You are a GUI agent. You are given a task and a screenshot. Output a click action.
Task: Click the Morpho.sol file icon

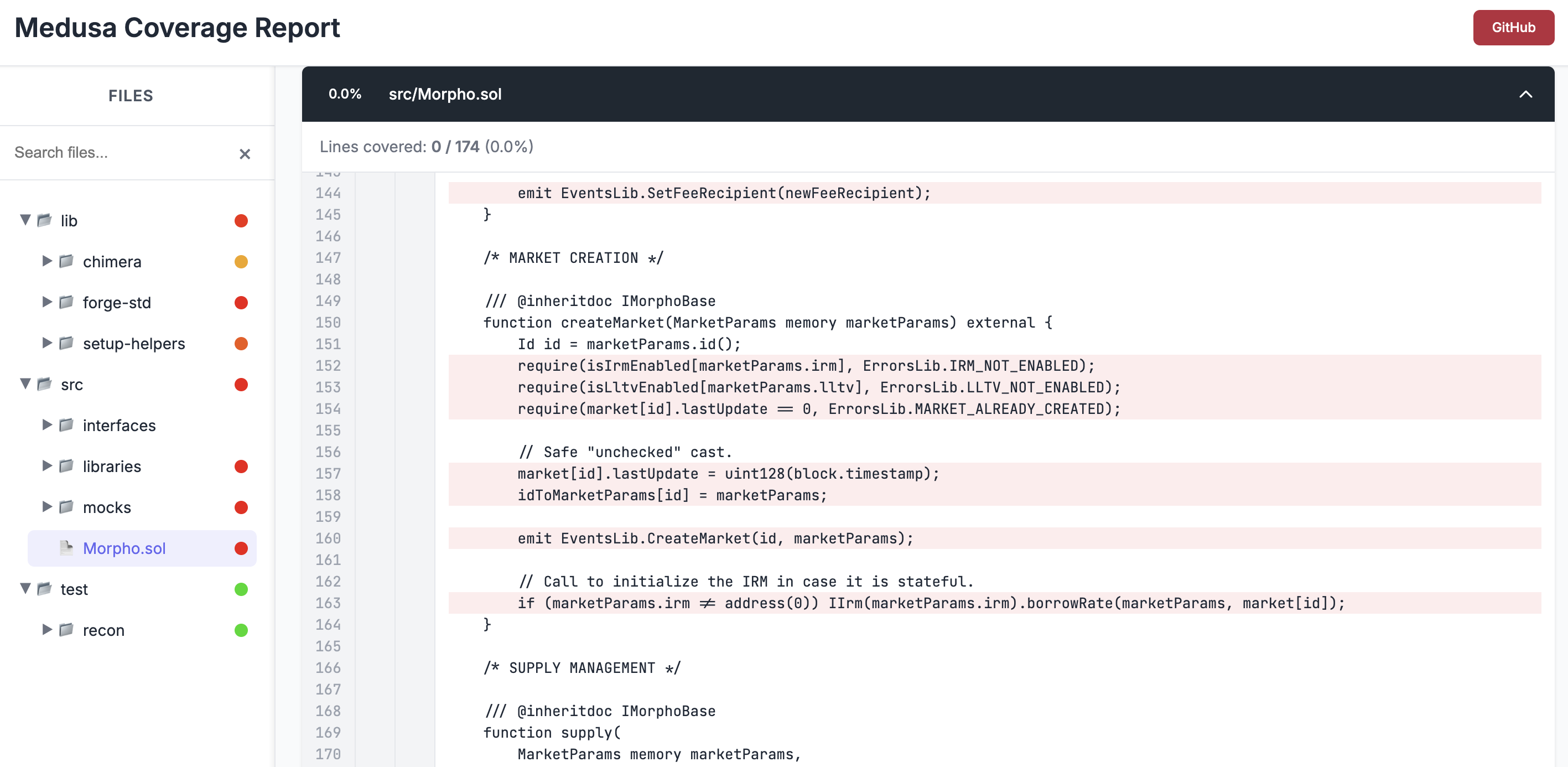coord(66,548)
